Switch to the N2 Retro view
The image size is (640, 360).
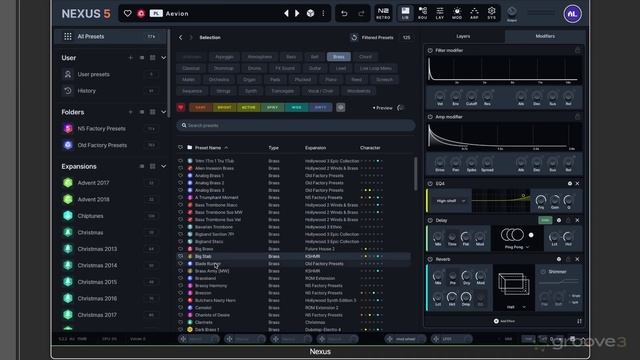click(x=383, y=13)
